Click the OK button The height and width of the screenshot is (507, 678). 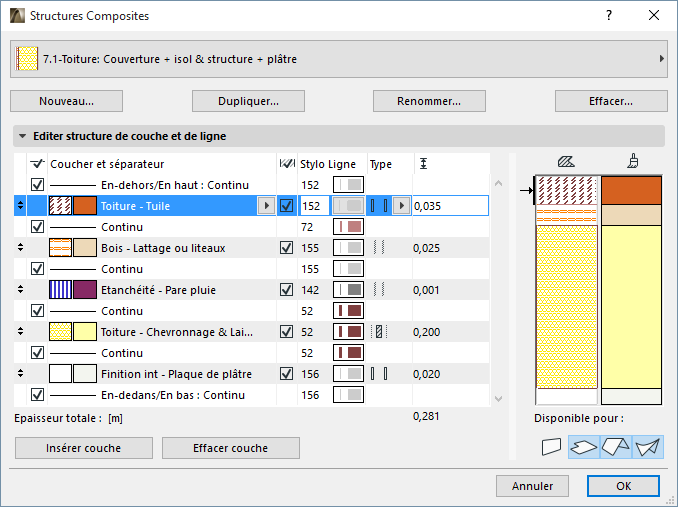[x=623, y=486]
